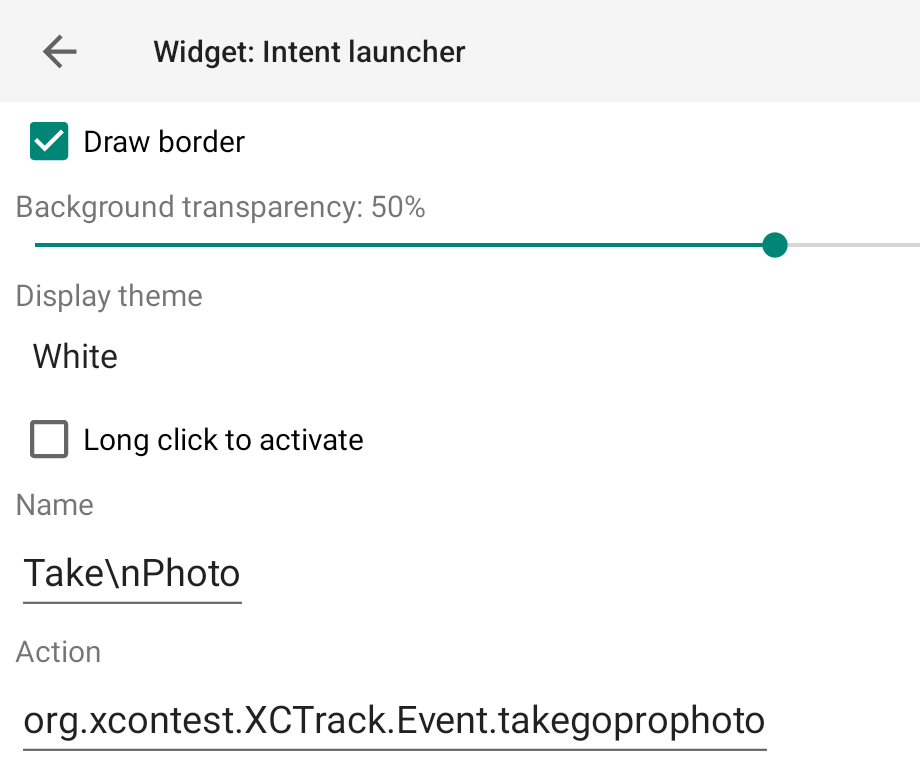Enable the Long click to activate checkbox
The image size is (920, 784).
[x=49, y=439]
